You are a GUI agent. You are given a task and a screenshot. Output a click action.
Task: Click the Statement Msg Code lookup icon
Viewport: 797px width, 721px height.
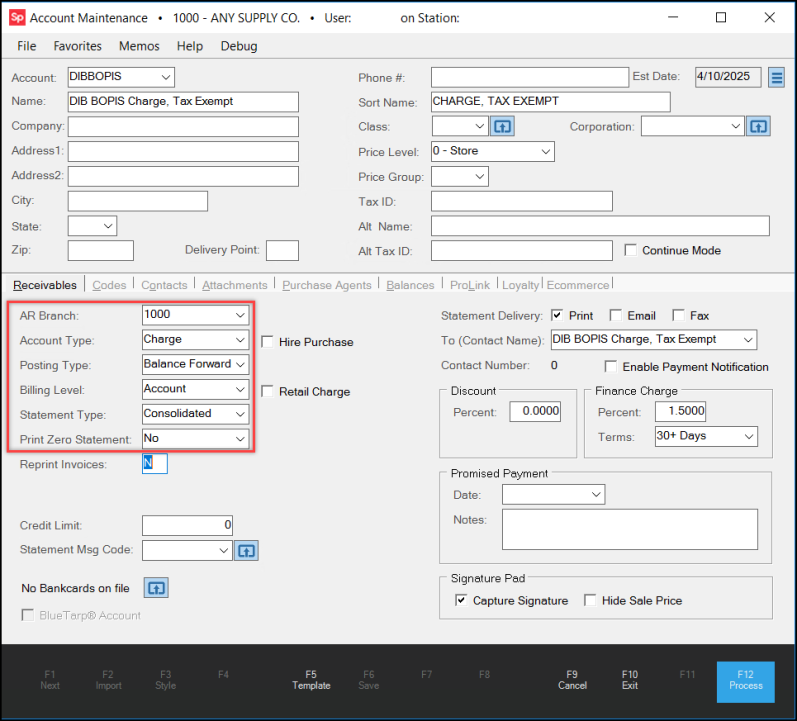[246, 550]
